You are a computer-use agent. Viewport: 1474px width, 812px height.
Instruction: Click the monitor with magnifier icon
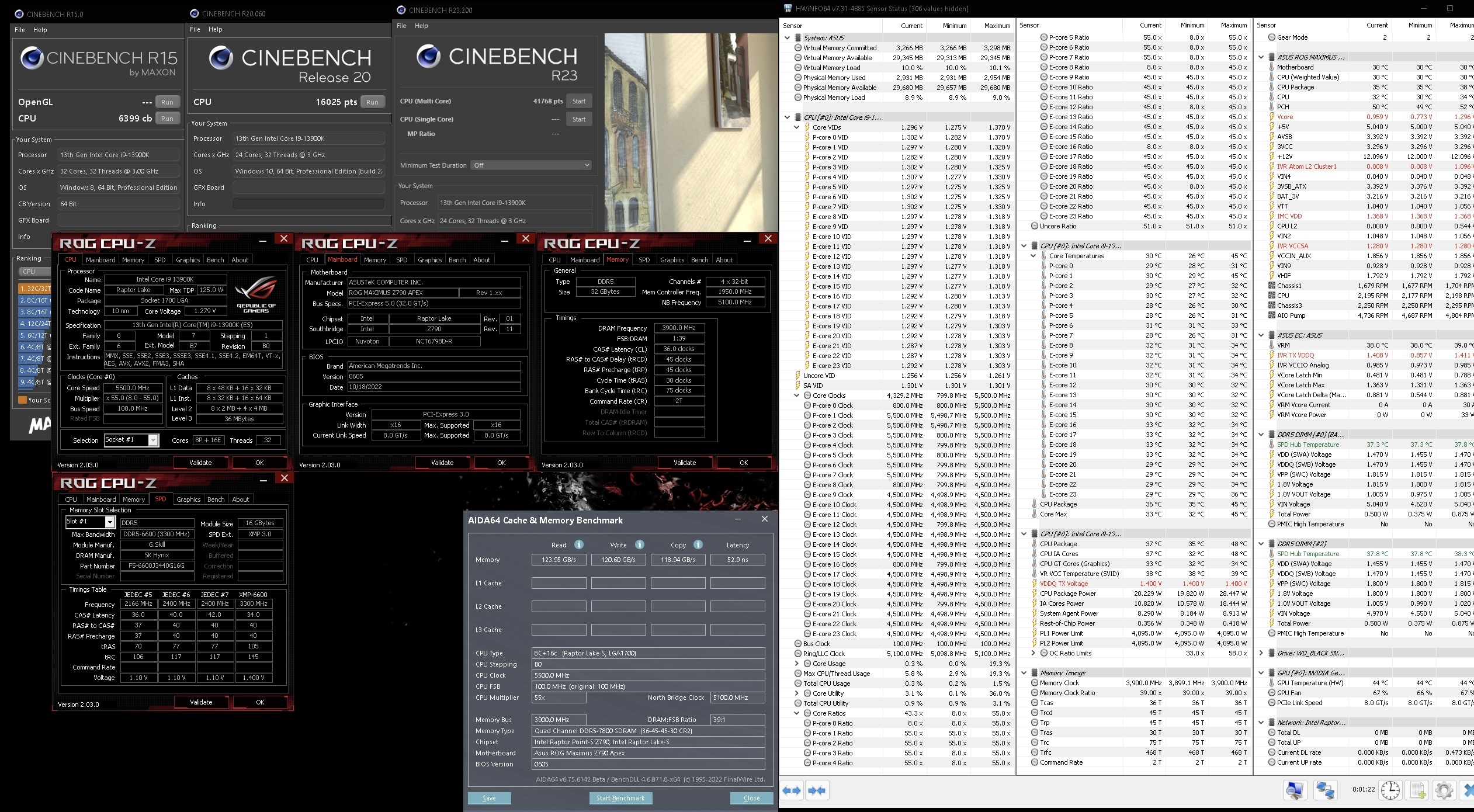coord(1295,790)
